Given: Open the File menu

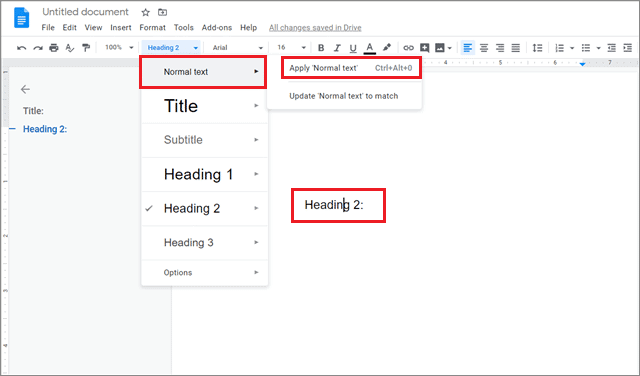Looking at the screenshot, I should pyautogui.click(x=48, y=28).
